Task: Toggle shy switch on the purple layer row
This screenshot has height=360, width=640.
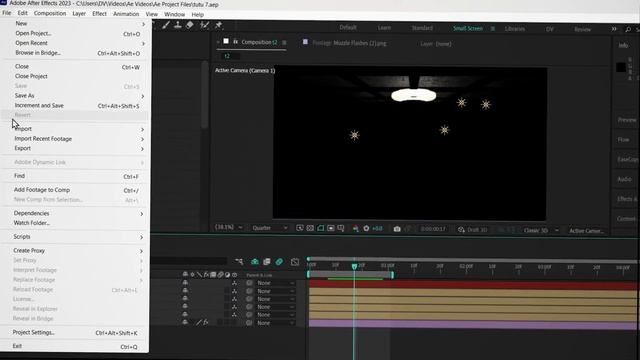Action: click(x=185, y=322)
